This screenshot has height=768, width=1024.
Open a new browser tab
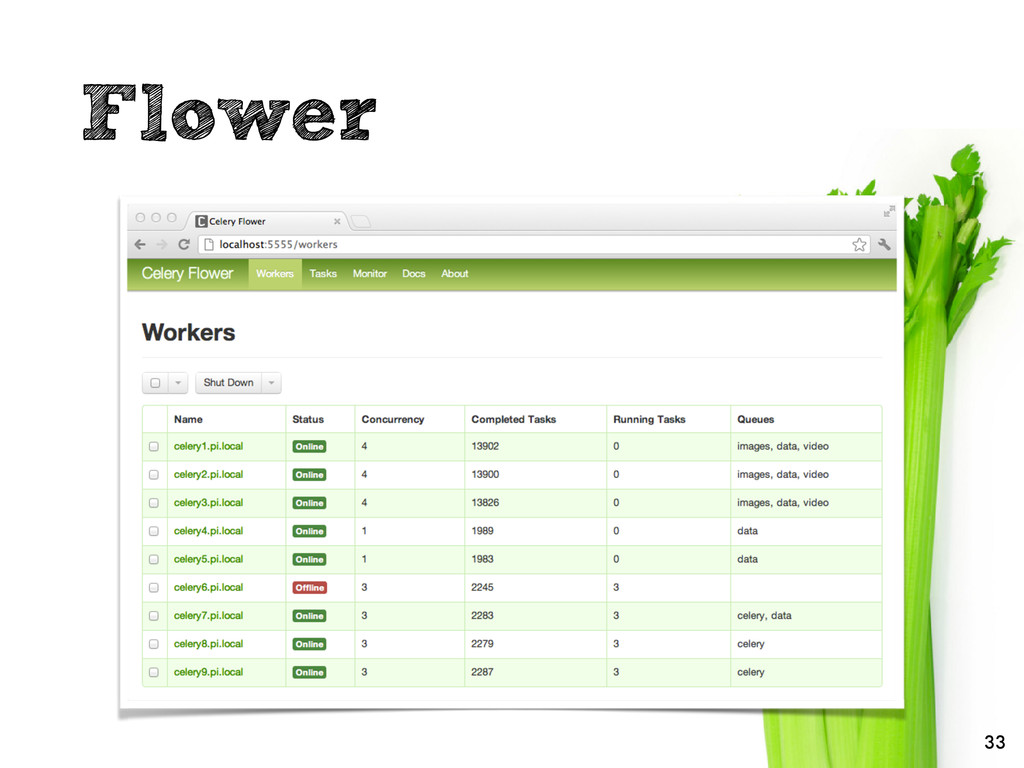click(360, 221)
